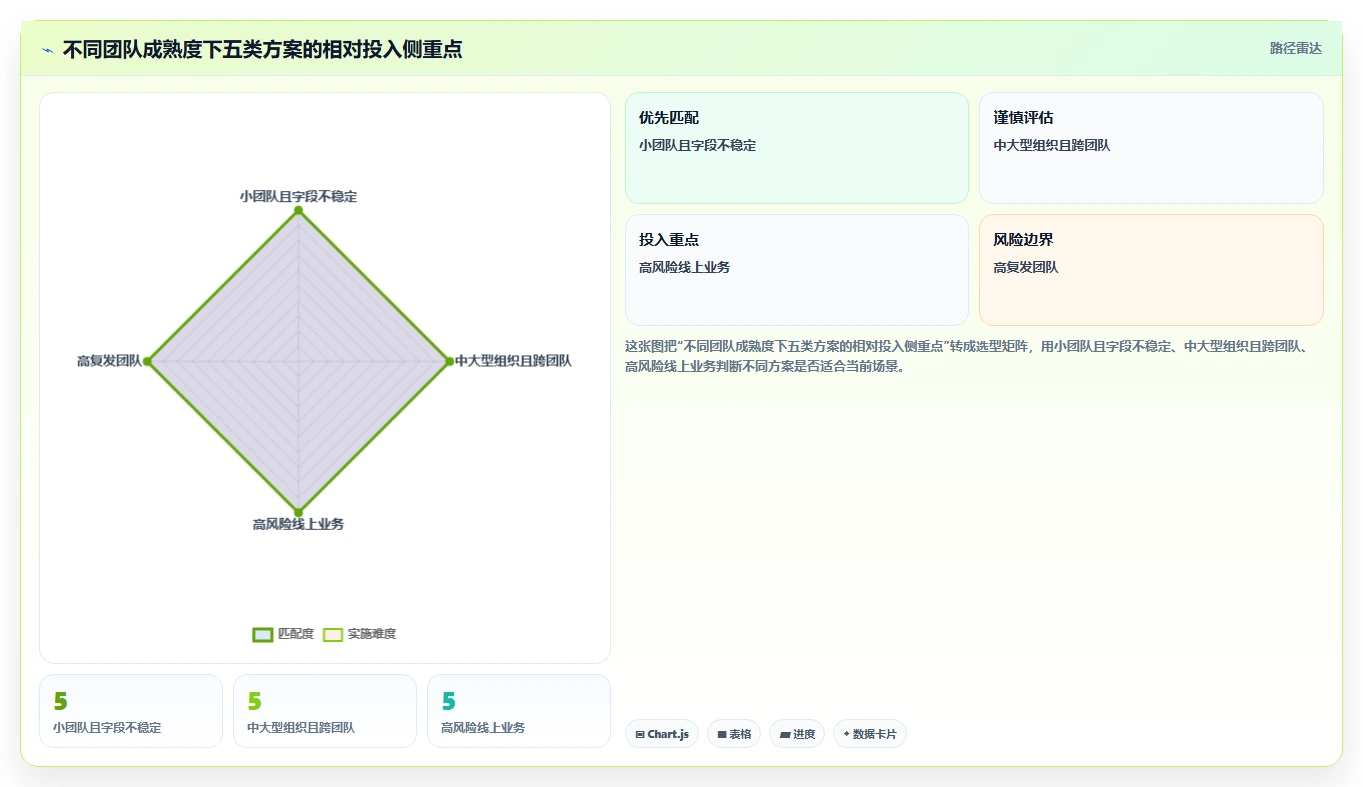Open the 谨慎评估 card

click(x=1151, y=148)
